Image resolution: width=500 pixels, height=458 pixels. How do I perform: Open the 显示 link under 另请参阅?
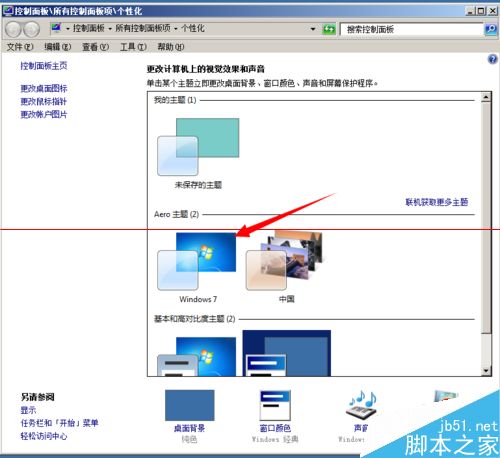pos(28,410)
